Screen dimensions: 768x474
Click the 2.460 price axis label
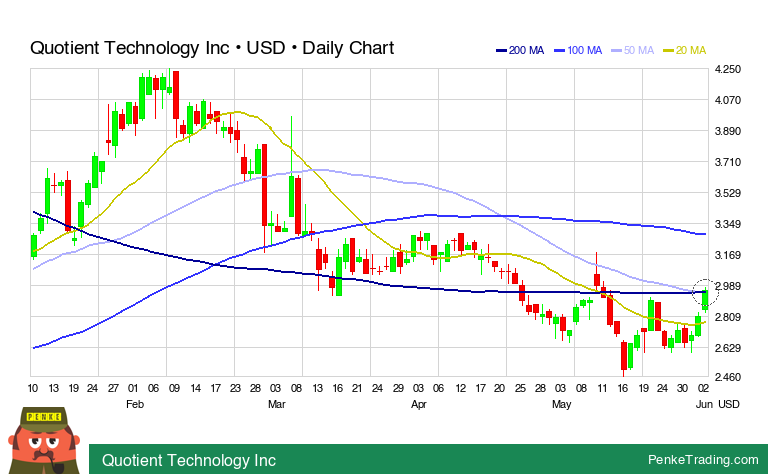point(728,378)
